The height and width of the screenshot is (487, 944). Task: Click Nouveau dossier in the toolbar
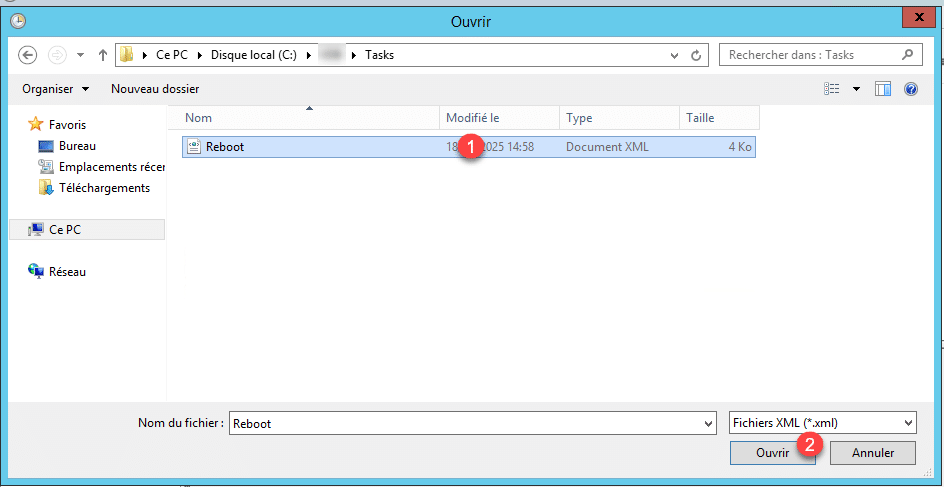click(155, 89)
